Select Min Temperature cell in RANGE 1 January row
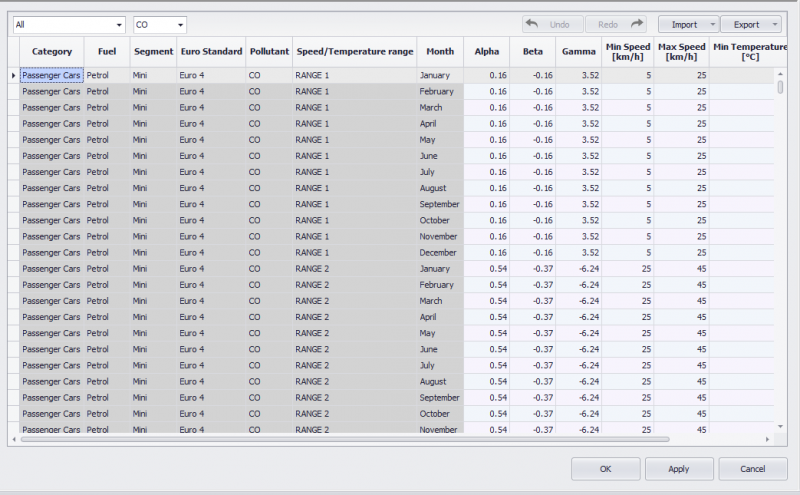Viewport: 800px width, 495px height. 742,76
